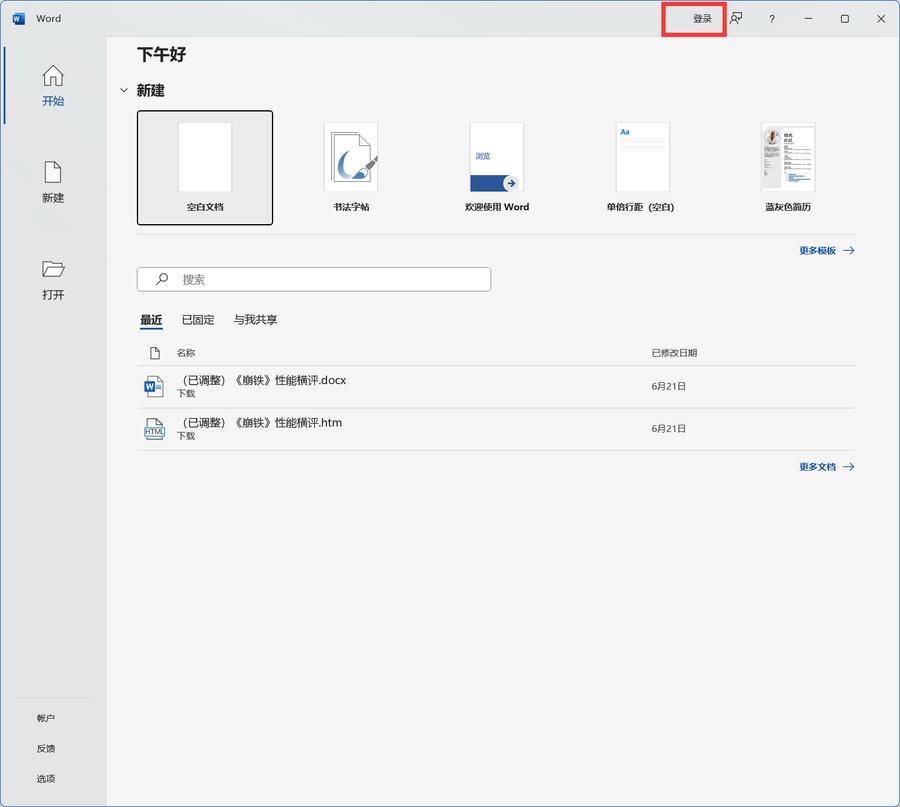
Task: Switch to the 已固定 tab
Action: click(197, 320)
